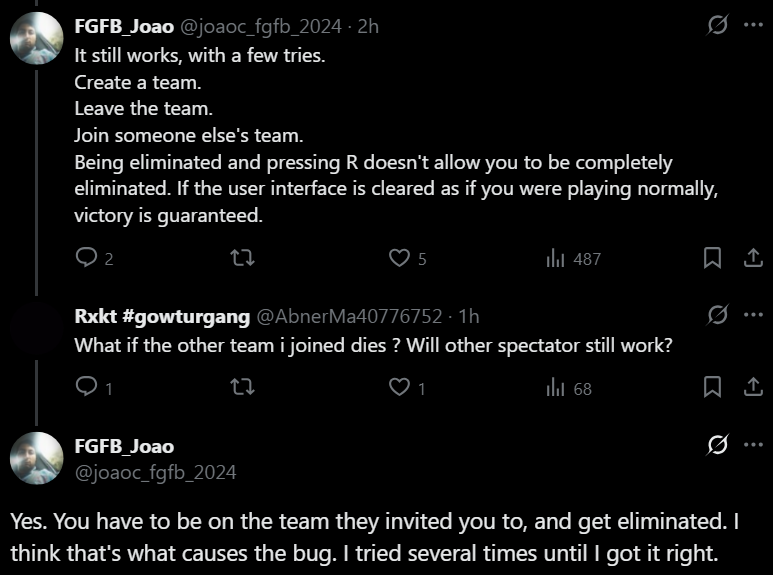The width and height of the screenshot is (773, 575).
Task: View analytics showing 487 views
Action: tap(573, 258)
